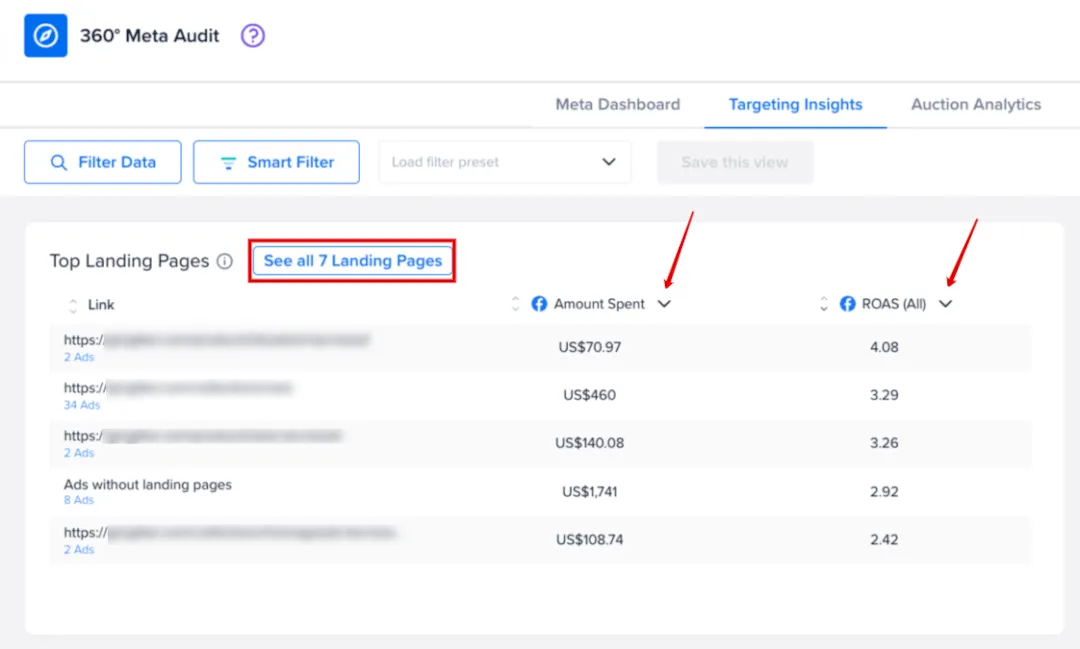Click the blurred landing page URL with US$108.74

230,533
